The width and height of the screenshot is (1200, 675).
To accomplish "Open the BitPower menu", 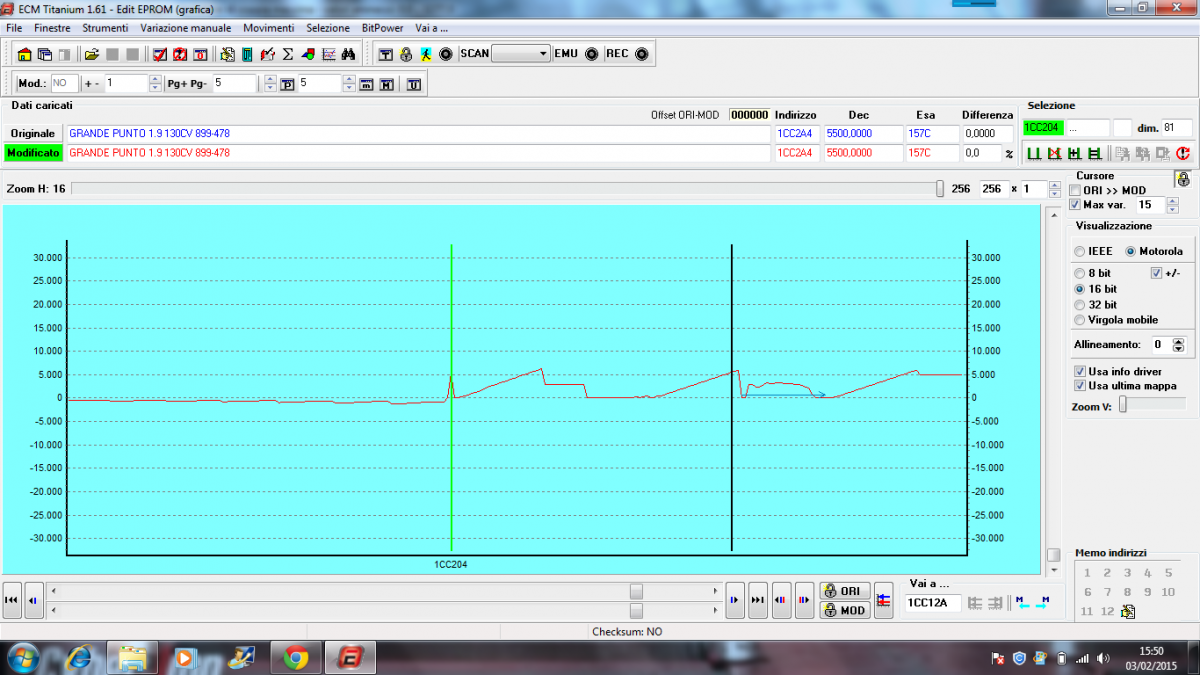I will click(382, 28).
